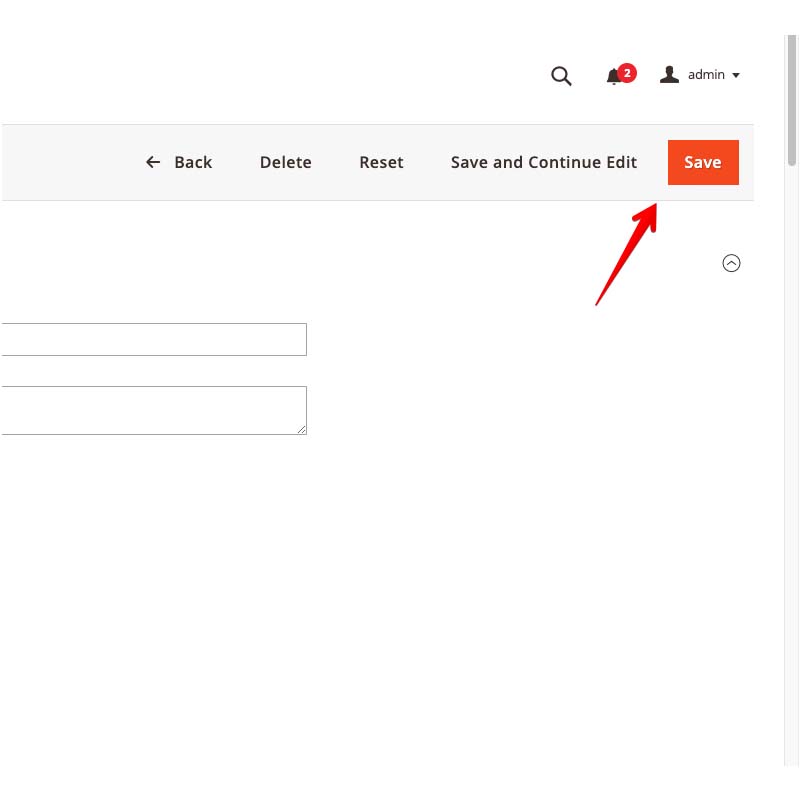800x800 pixels.
Task: Click the left arrow icon beside Back
Action: pos(153,162)
